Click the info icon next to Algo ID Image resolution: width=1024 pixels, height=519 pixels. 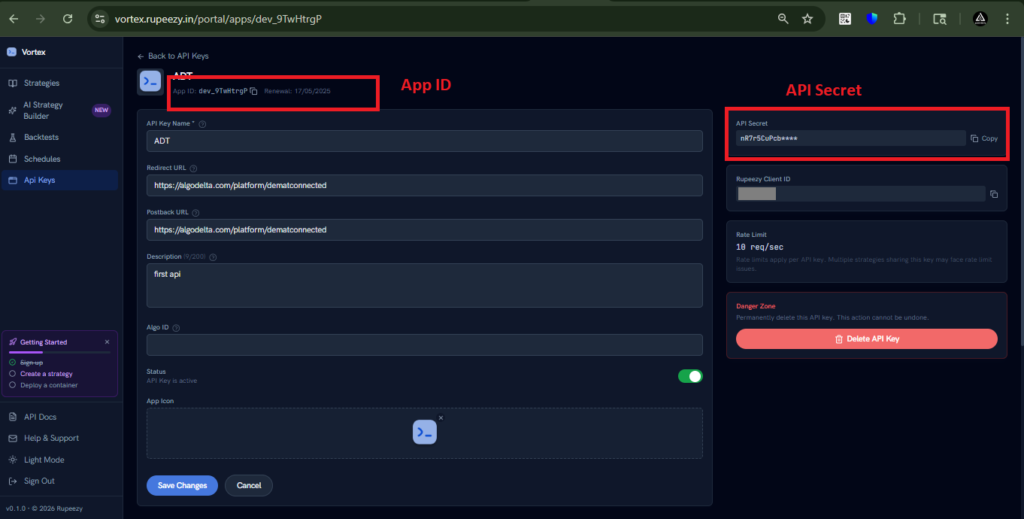pos(177,327)
